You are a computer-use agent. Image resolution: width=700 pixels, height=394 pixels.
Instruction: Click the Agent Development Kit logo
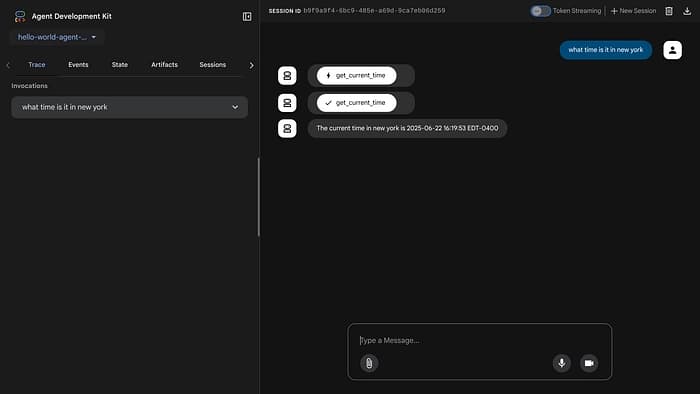20,17
